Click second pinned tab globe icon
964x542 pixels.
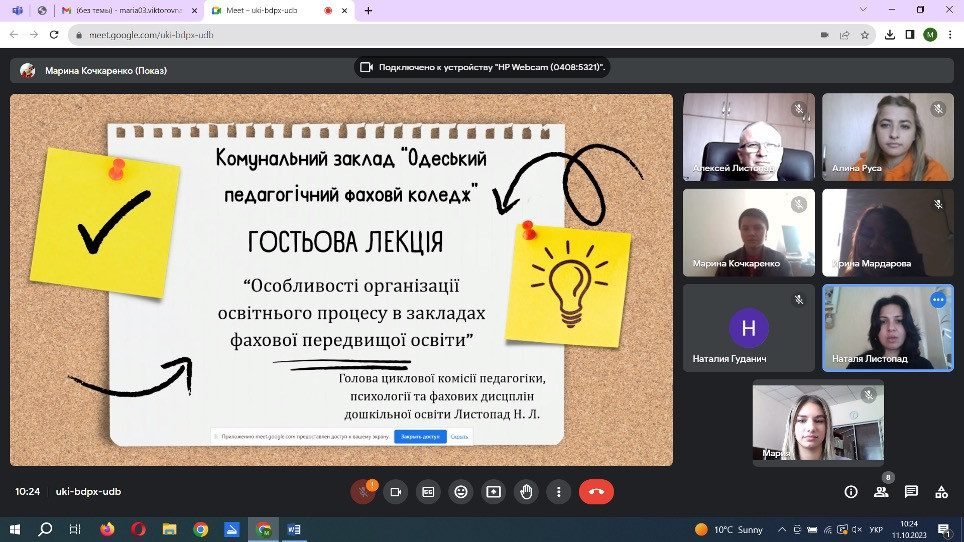pyautogui.click(x=42, y=10)
